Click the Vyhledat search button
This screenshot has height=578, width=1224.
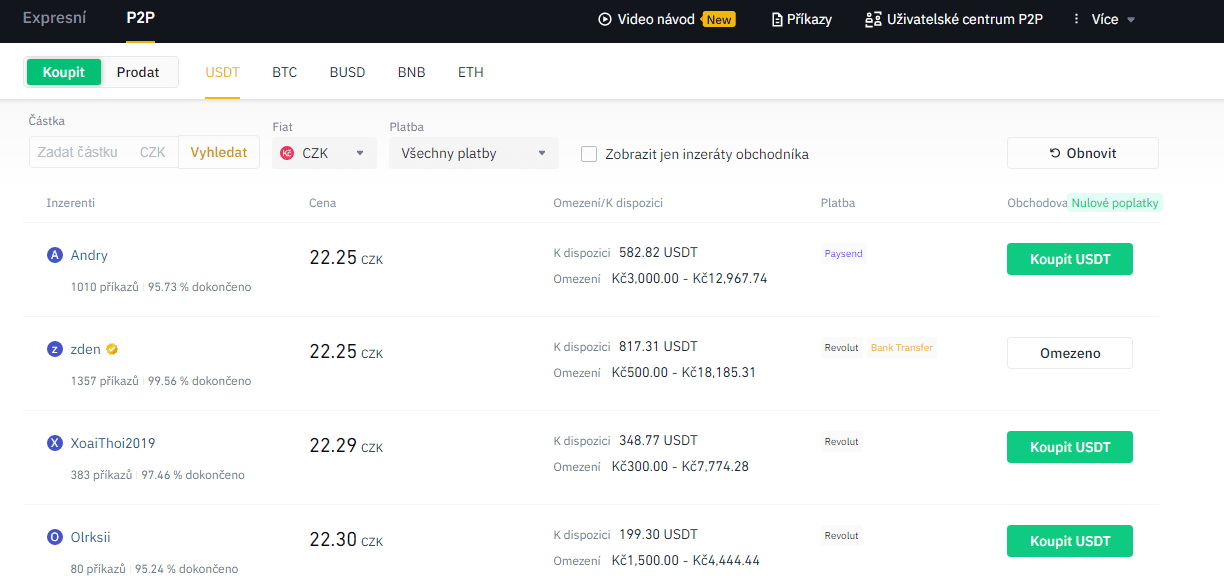pyautogui.click(x=219, y=152)
